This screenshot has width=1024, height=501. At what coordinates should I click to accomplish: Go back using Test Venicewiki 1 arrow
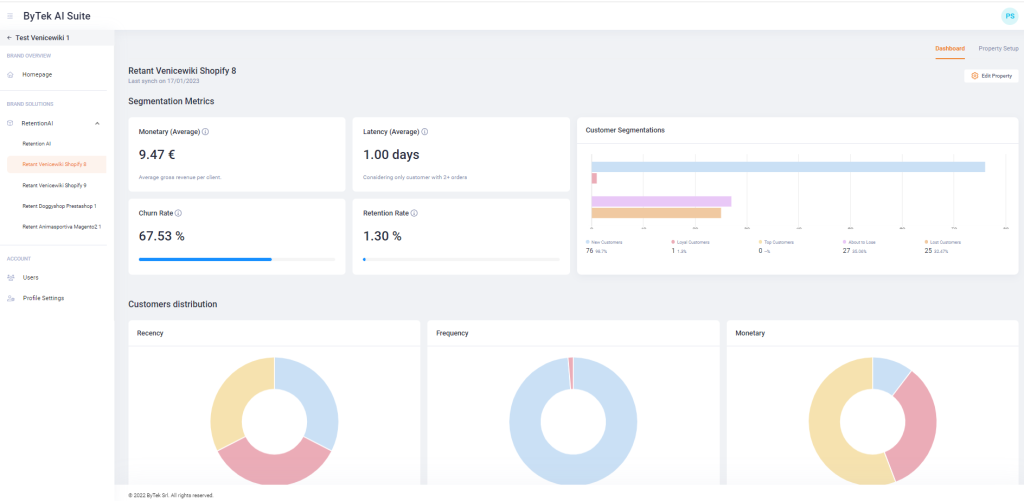coord(9,38)
